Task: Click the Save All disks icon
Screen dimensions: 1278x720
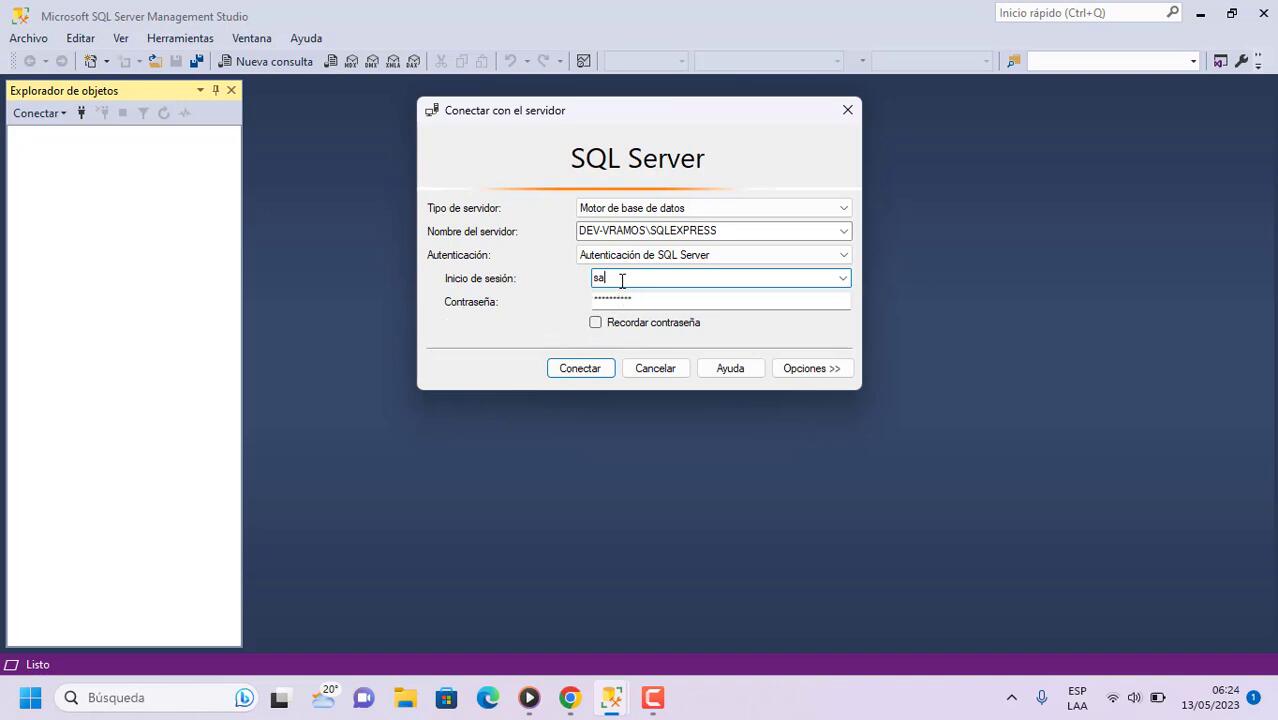Action: coord(196,61)
